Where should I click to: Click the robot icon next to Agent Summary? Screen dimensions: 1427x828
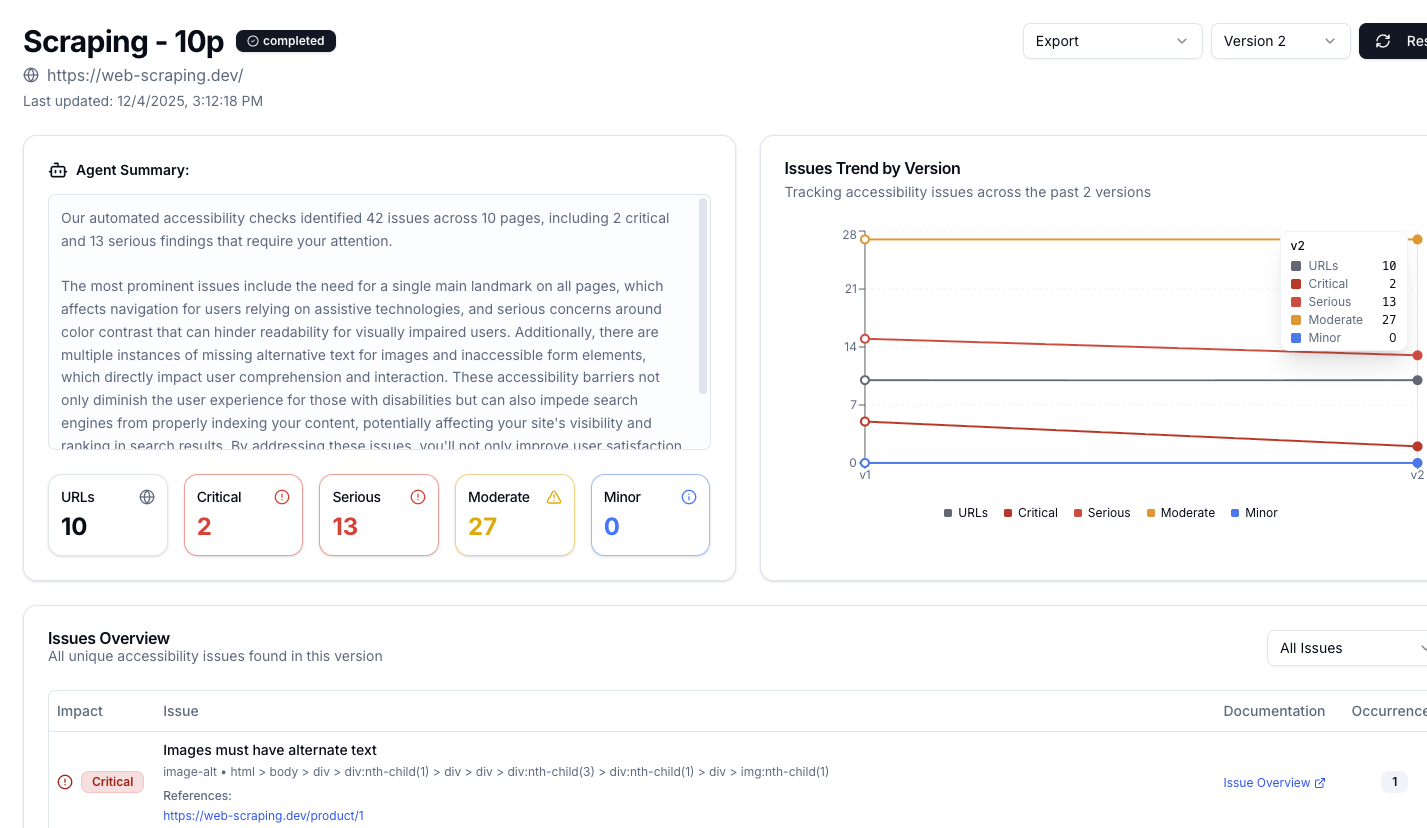tap(58, 170)
